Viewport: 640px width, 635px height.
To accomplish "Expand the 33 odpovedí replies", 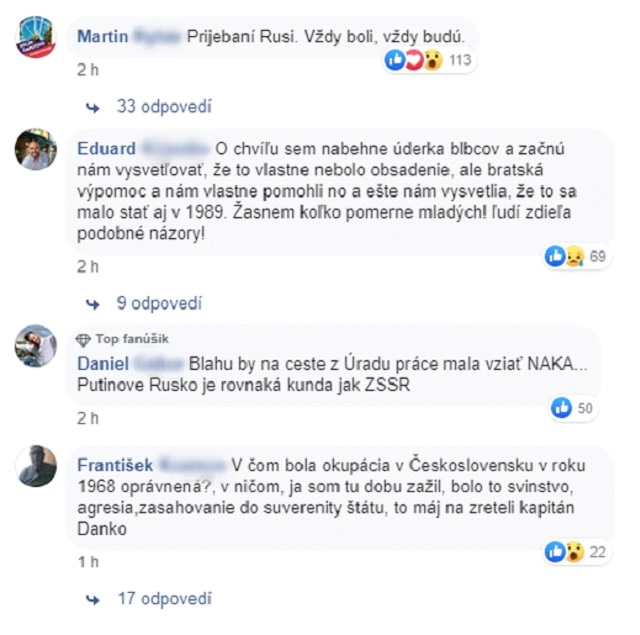I will coord(164,106).
